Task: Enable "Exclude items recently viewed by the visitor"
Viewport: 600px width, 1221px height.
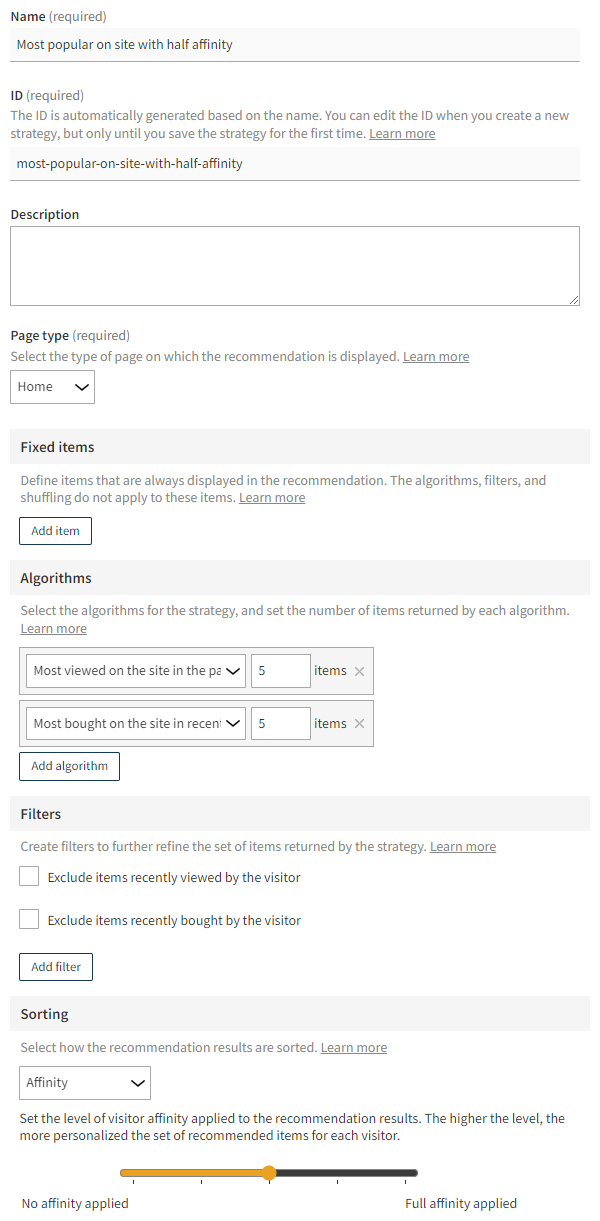Action: point(29,875)
